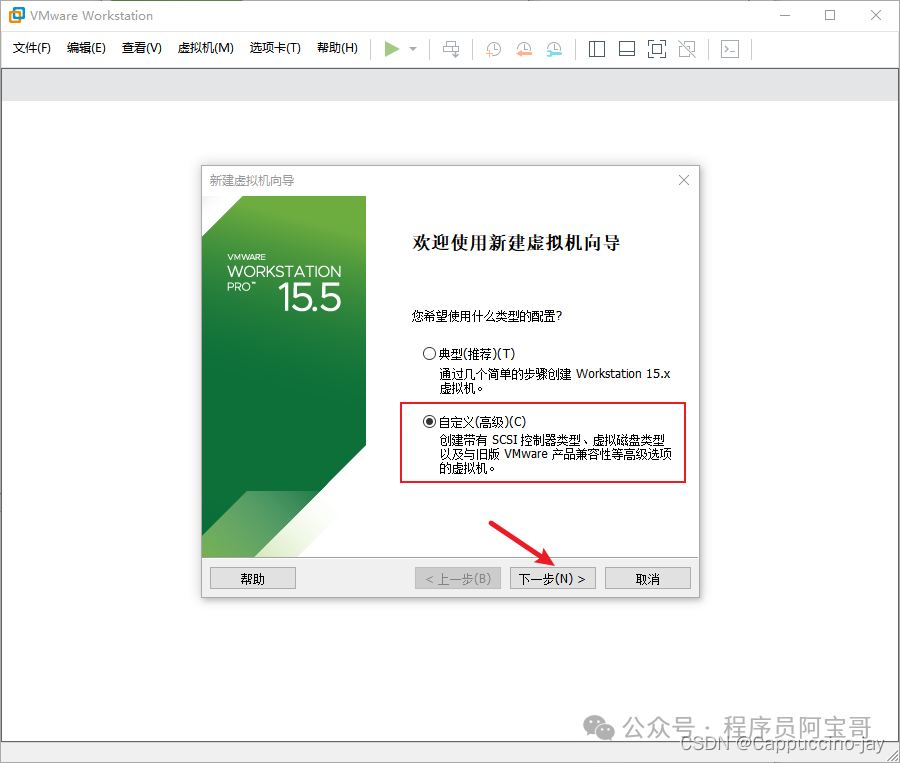This screenshot has width=900, height=763.
Task: Click the revert to snapshot icon
Action: point(524,49)
